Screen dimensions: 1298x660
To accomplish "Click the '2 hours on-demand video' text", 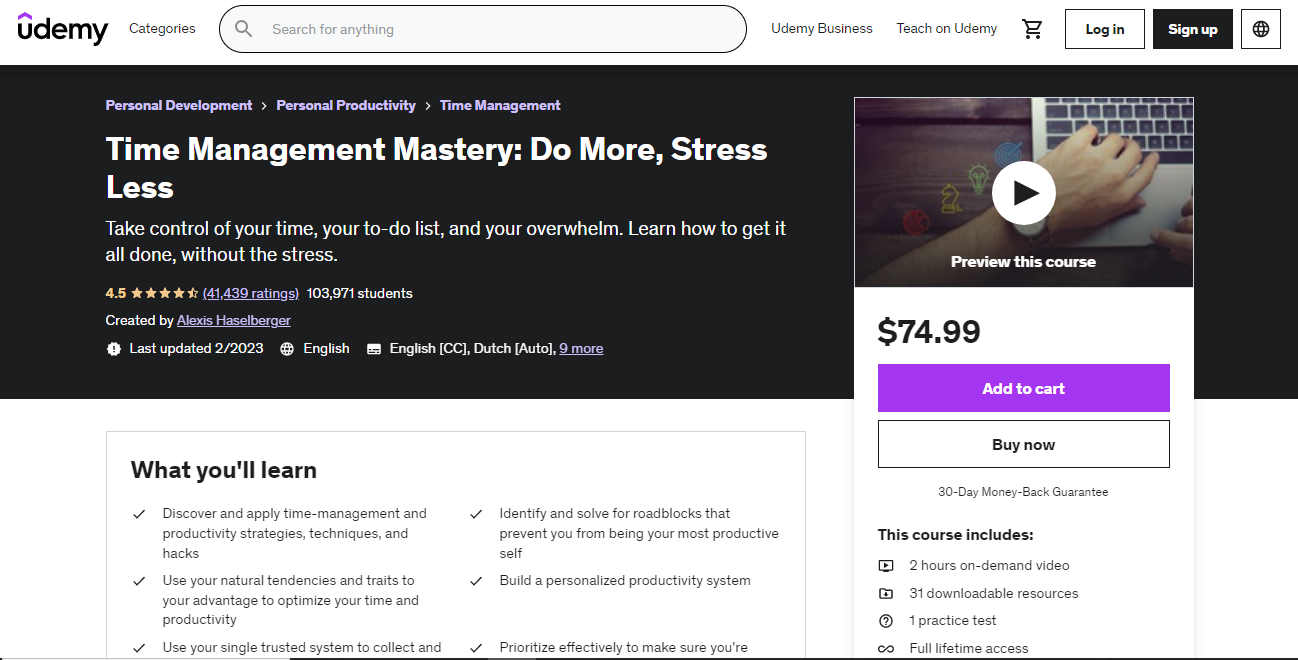I will tap(989, 565).
